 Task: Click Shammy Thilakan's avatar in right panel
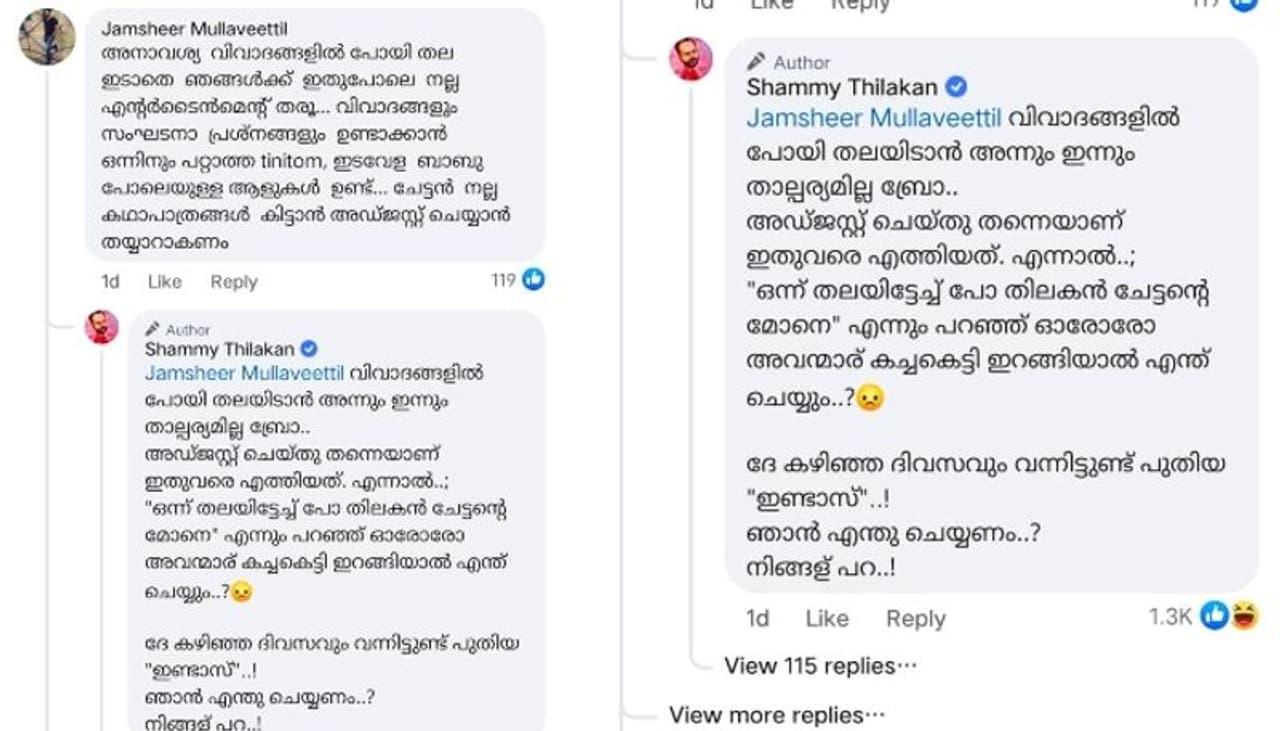coord(691,59)
